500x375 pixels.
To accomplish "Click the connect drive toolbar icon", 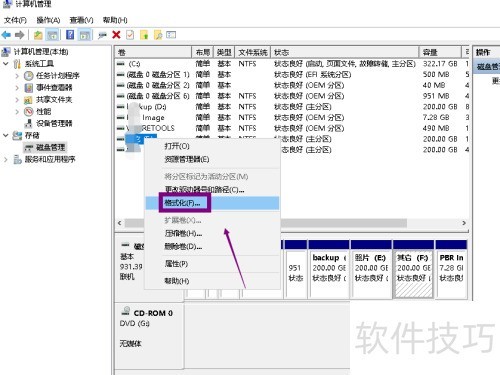I will tap(102, 35).
